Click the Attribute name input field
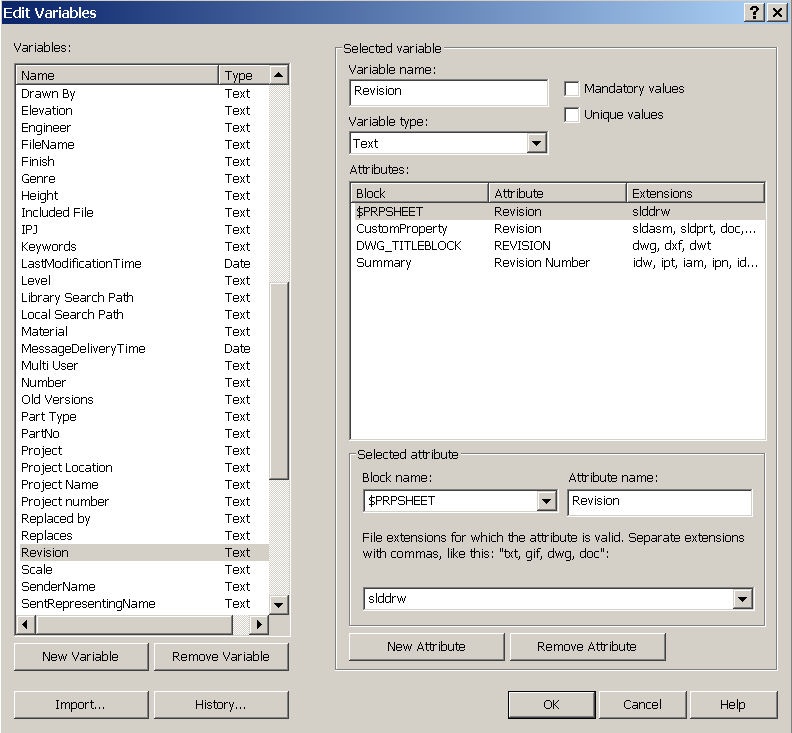This screenshot has height=733, width=792. [x=660, y=502]
